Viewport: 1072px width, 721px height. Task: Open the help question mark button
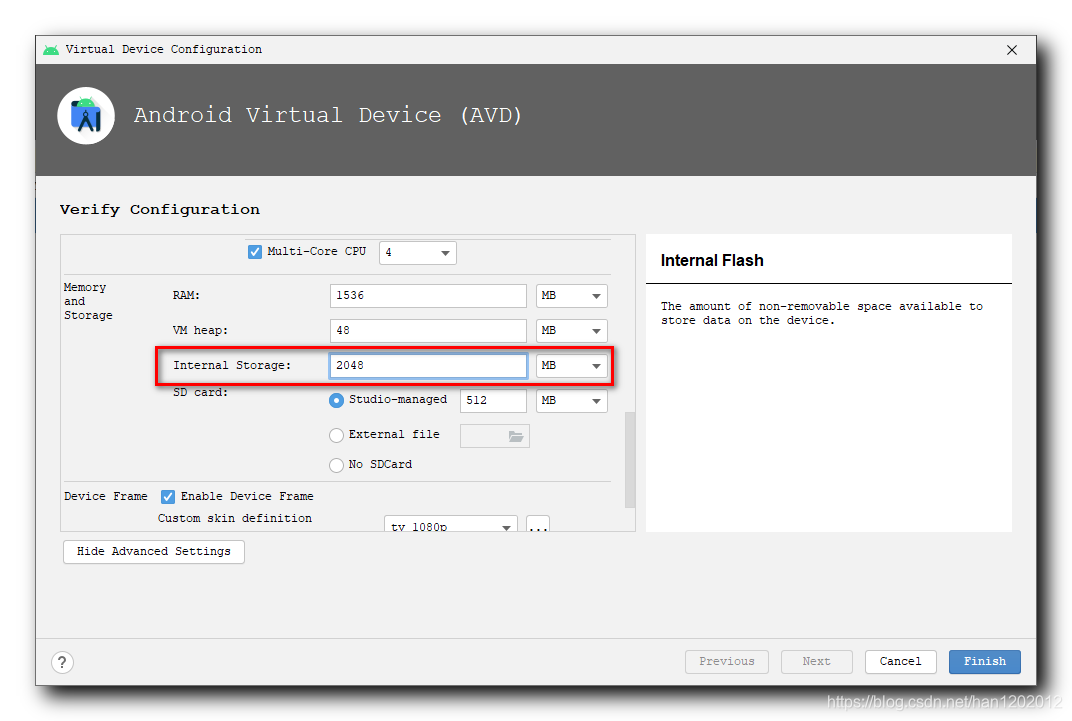click(62, 662)
